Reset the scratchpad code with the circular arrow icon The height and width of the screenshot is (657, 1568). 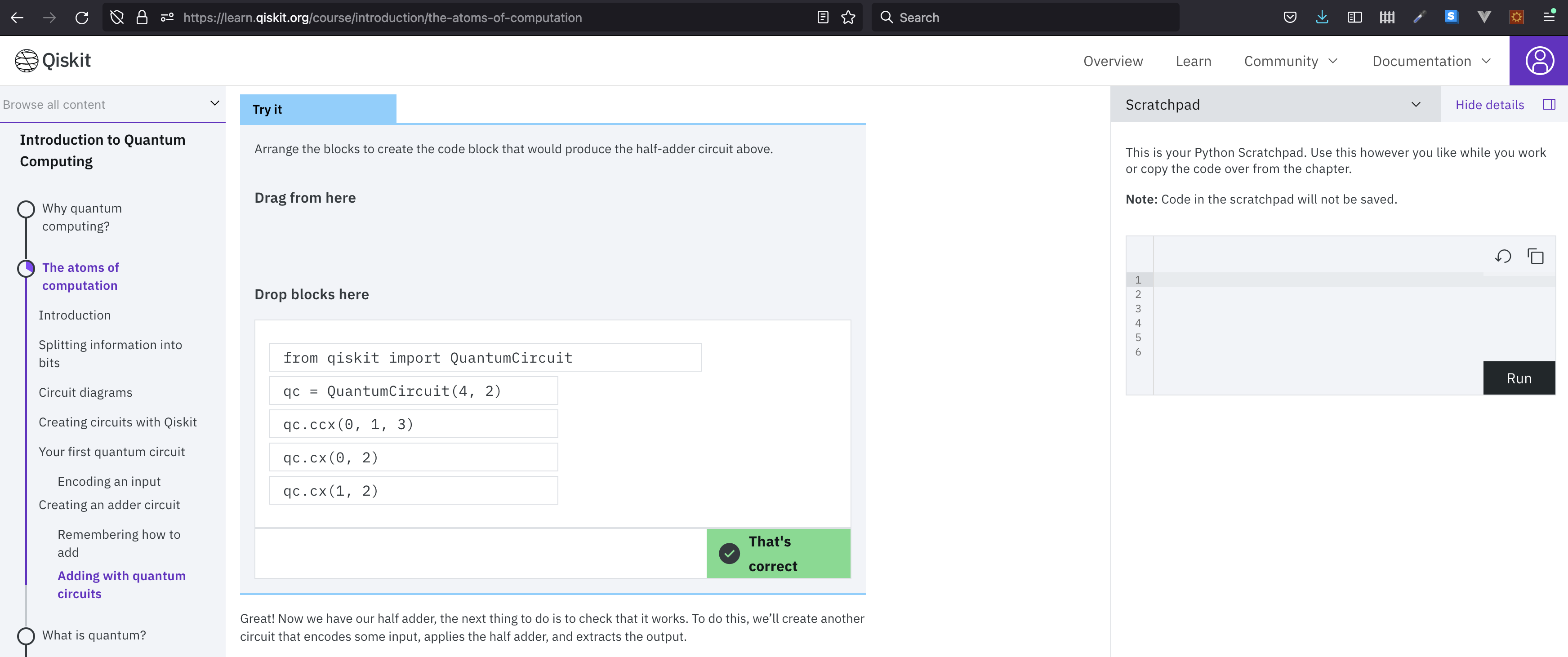tap(1503, 256)
